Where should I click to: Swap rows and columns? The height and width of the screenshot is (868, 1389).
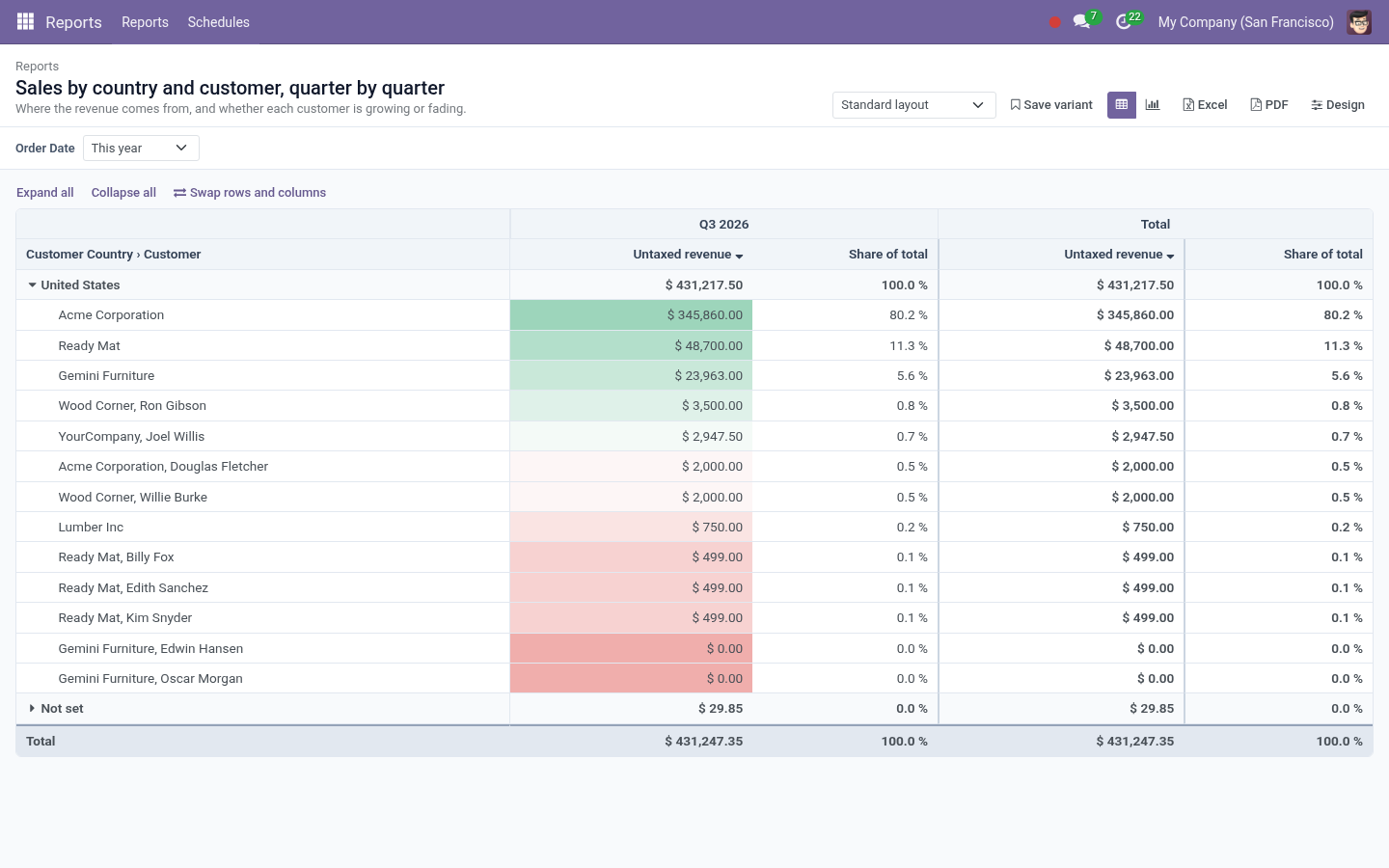point(250,193)
